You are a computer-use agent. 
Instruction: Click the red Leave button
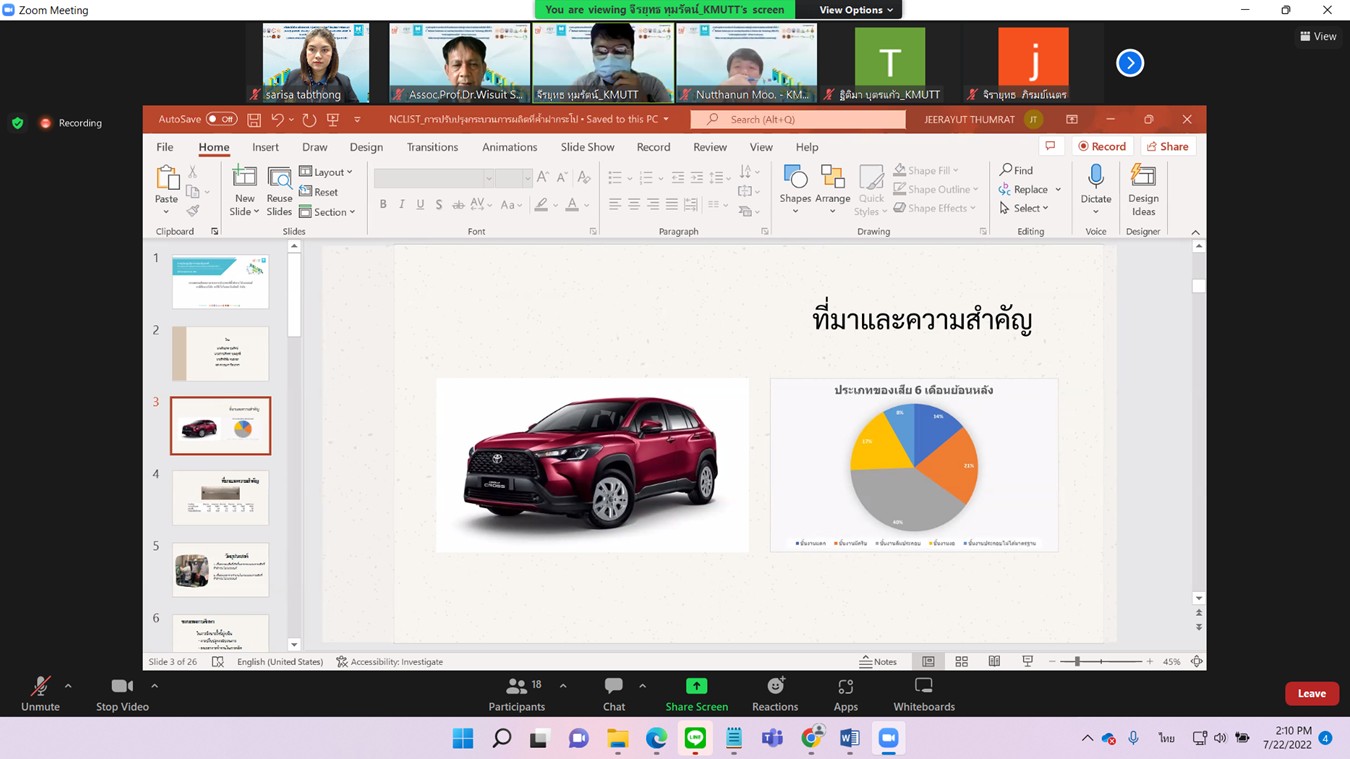click(x=1311, y=693)
